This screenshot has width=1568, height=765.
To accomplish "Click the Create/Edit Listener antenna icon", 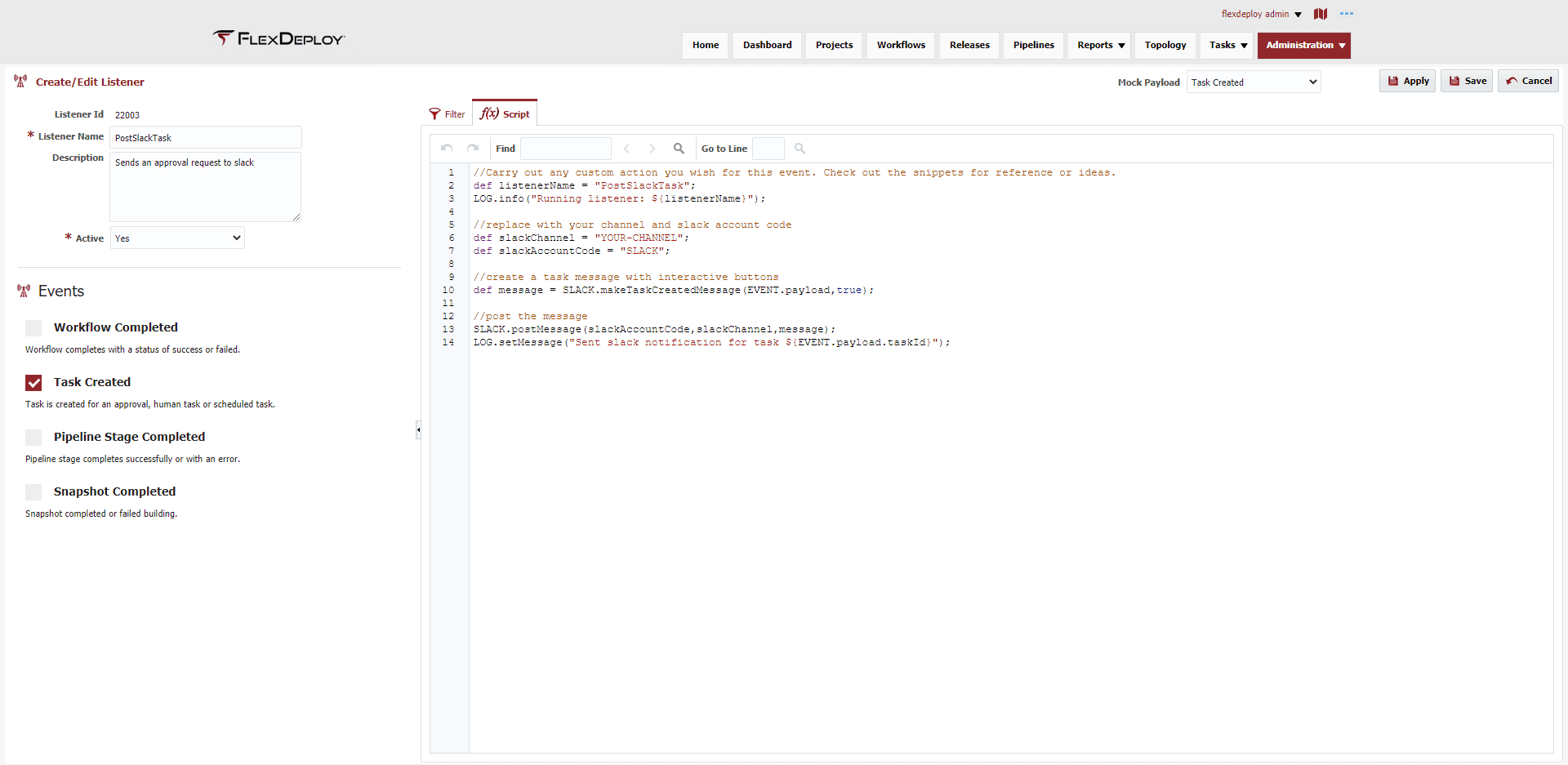I will click(x=20, y=81).
